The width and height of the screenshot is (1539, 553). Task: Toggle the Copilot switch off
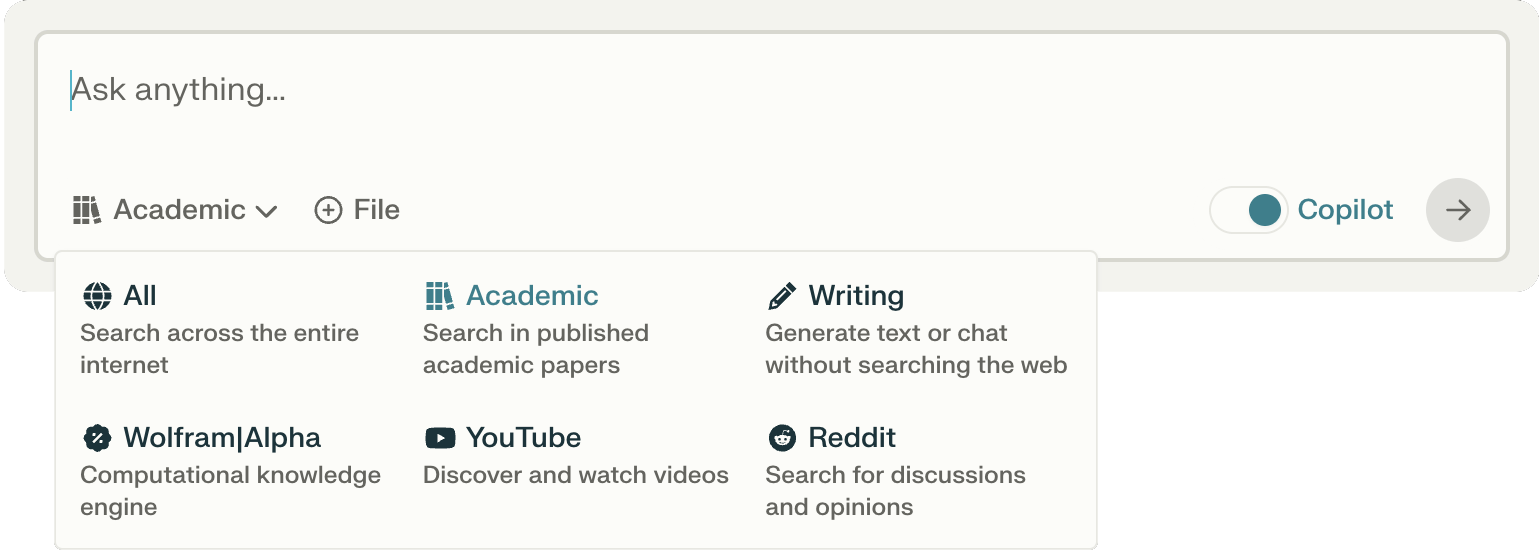click(1249, 210)
